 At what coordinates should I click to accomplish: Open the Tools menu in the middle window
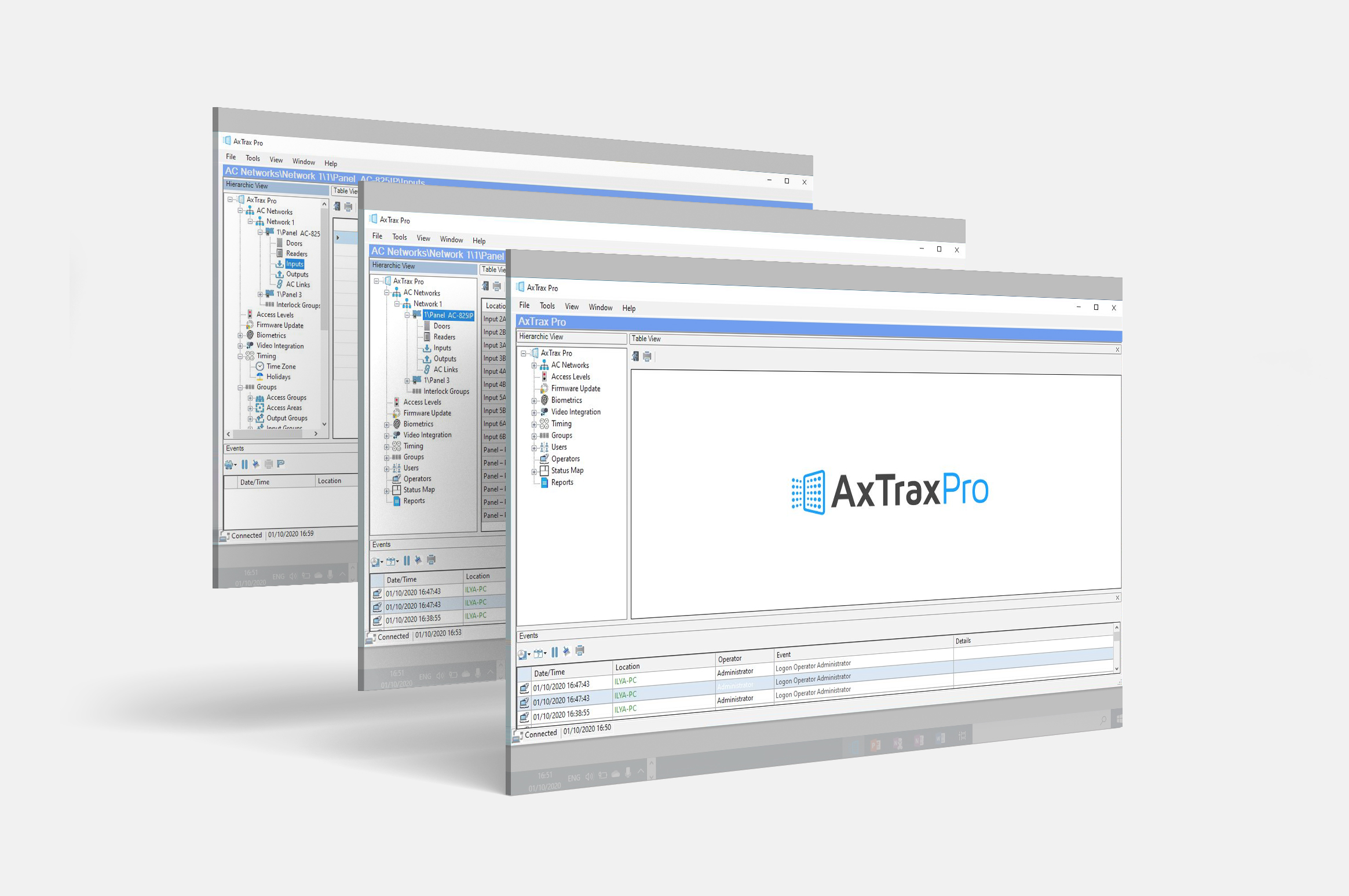coord(400,237)
